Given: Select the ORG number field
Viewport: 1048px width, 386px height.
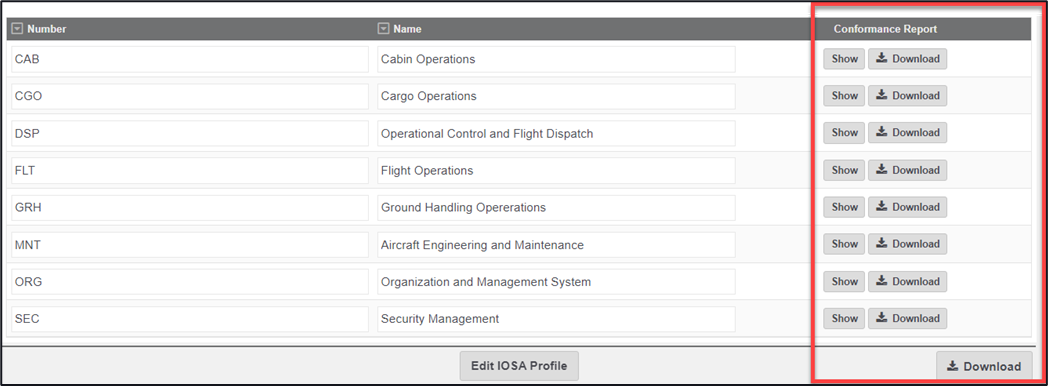Looking at the screenshot, I should tap(190, 282).
